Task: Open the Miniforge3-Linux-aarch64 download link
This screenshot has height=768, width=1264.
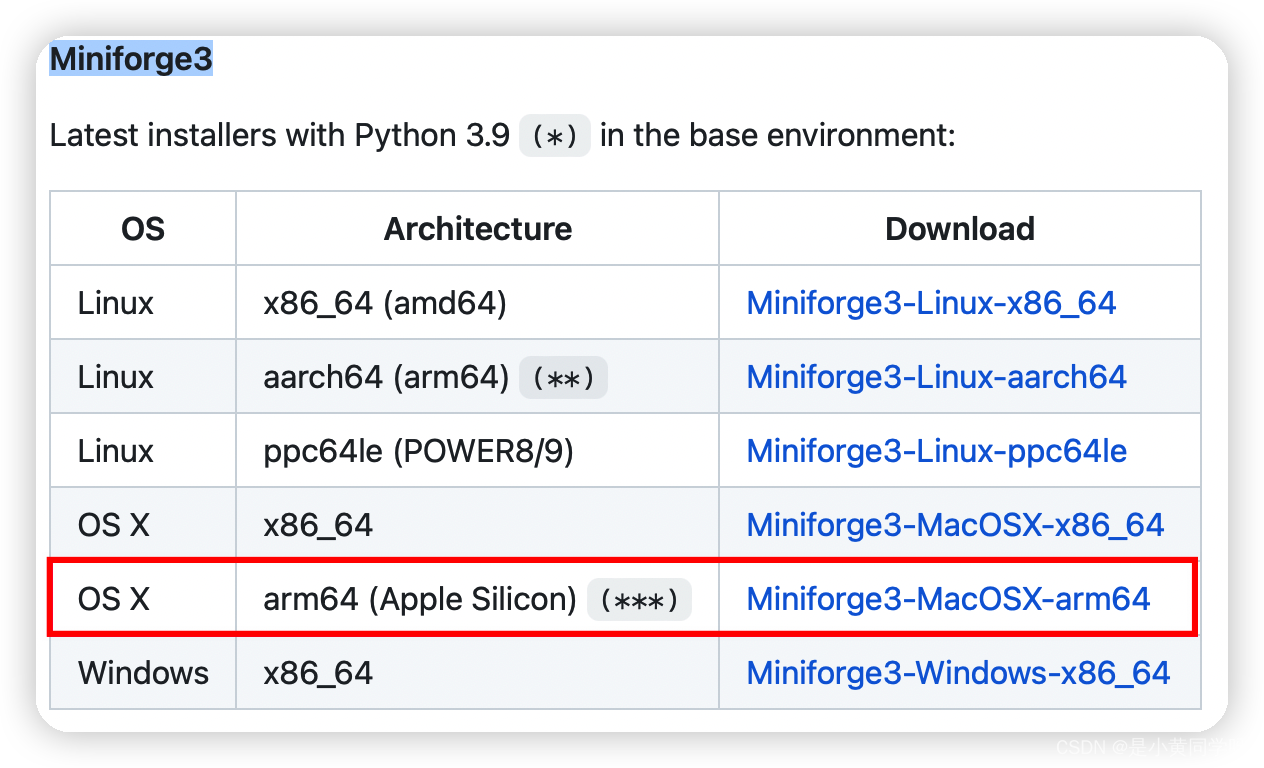Action: pyautogui.click(x=936, y=377)
